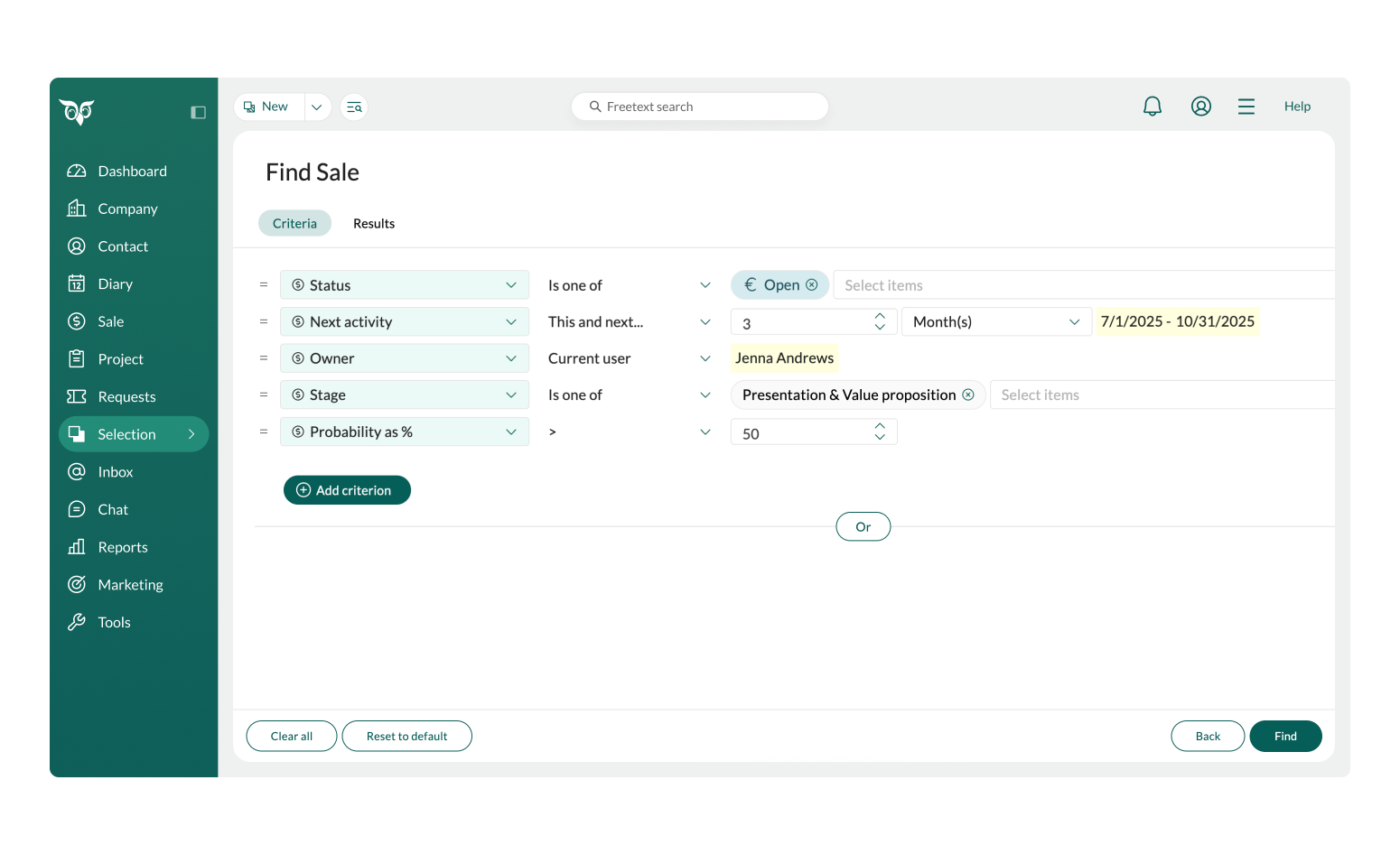Image resolution: width=1400 pixels, height=854 pixels.
Task: Click the Freetext search field
Action: [x=700, y=107]
